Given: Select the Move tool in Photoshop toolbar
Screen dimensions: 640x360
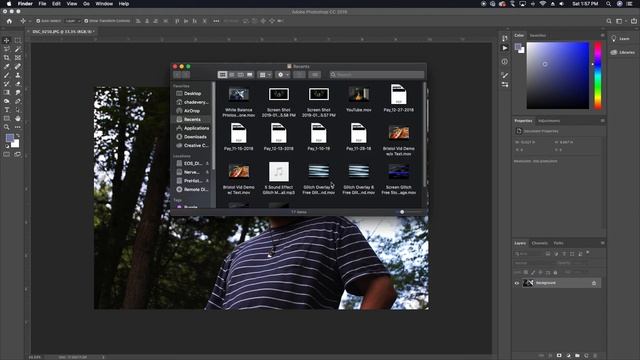Looking at the screenshot, I should coord(7,40).
